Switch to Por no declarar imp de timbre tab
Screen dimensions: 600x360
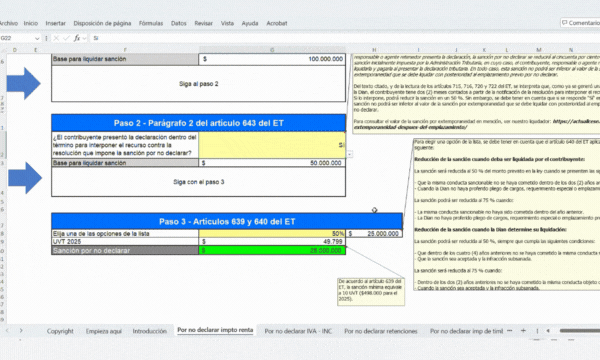pyautogui.click(x=466, y=331)
